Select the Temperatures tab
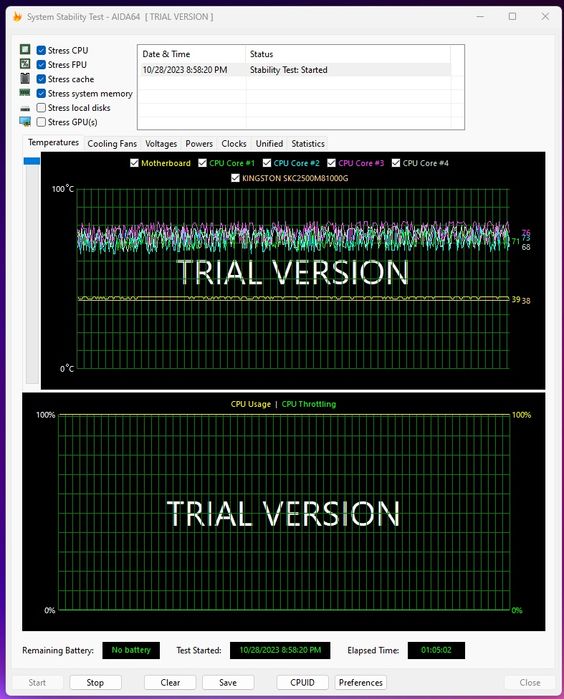 click(53, 143)
